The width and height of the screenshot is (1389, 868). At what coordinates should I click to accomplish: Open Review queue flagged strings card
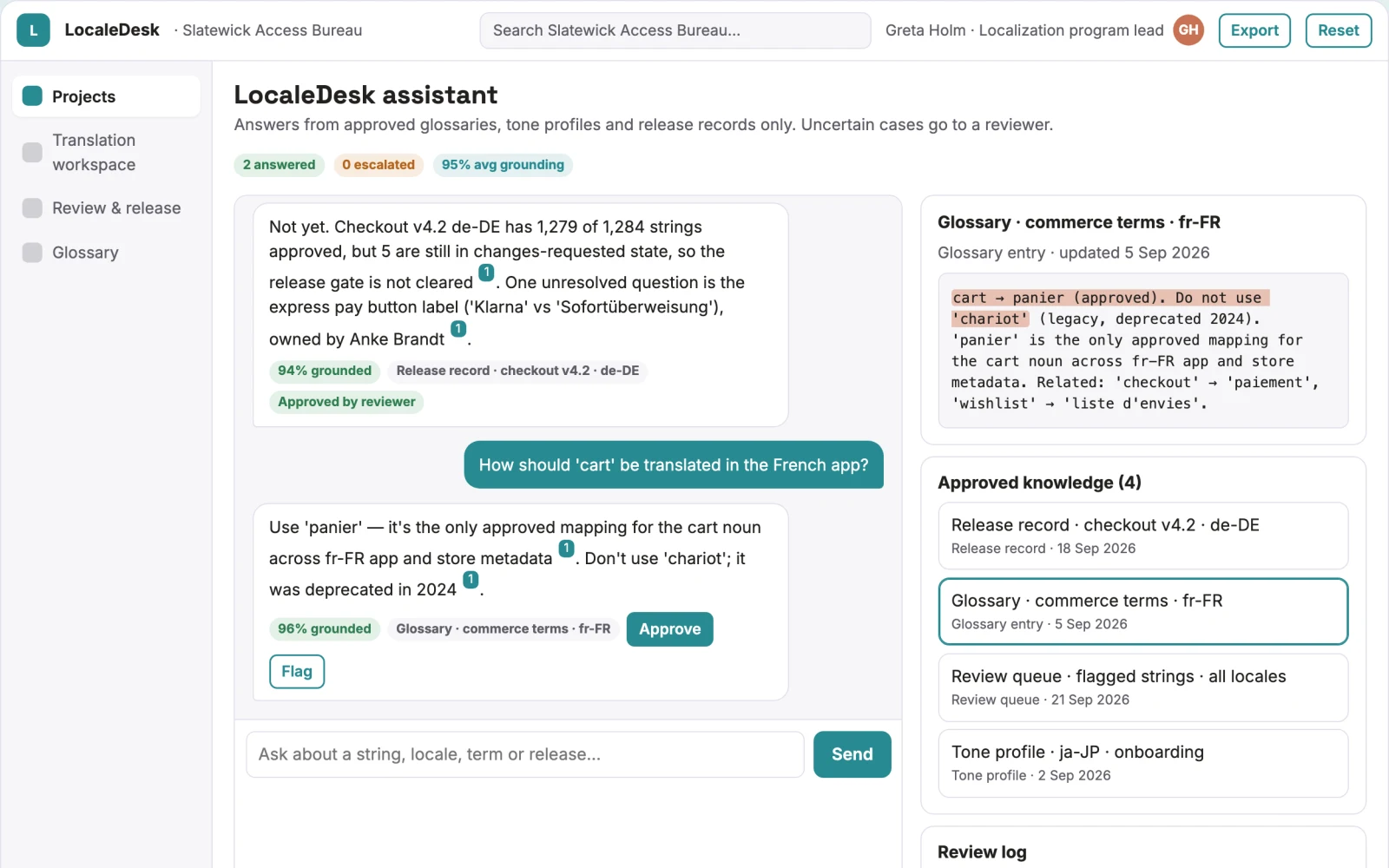tap(1142, 687)
